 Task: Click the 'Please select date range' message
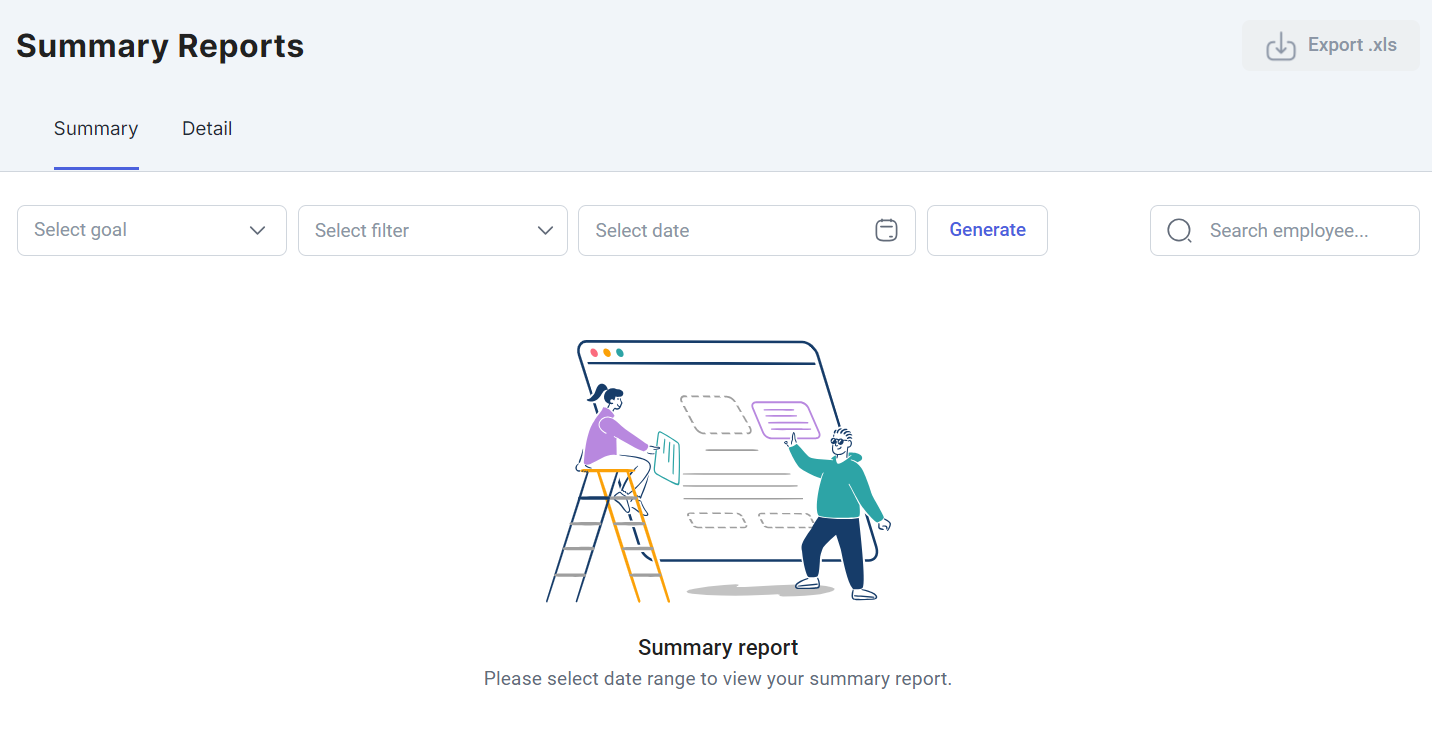(718, 679)
